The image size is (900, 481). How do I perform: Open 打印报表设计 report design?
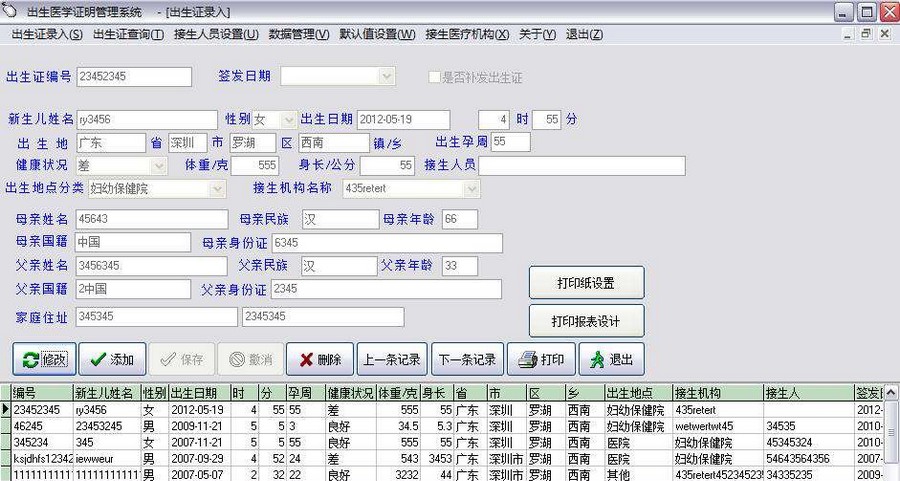586,321
